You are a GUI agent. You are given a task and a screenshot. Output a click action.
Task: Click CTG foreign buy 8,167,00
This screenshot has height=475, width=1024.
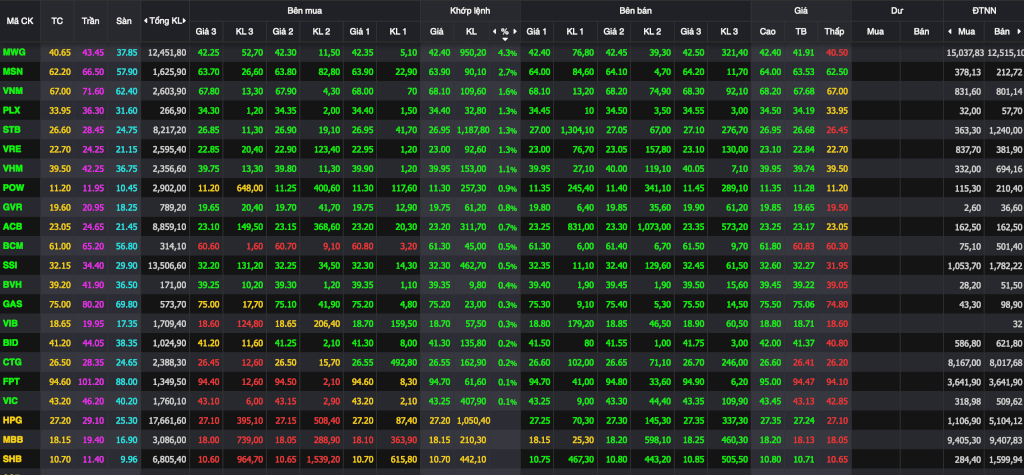(x=966, y=363)
